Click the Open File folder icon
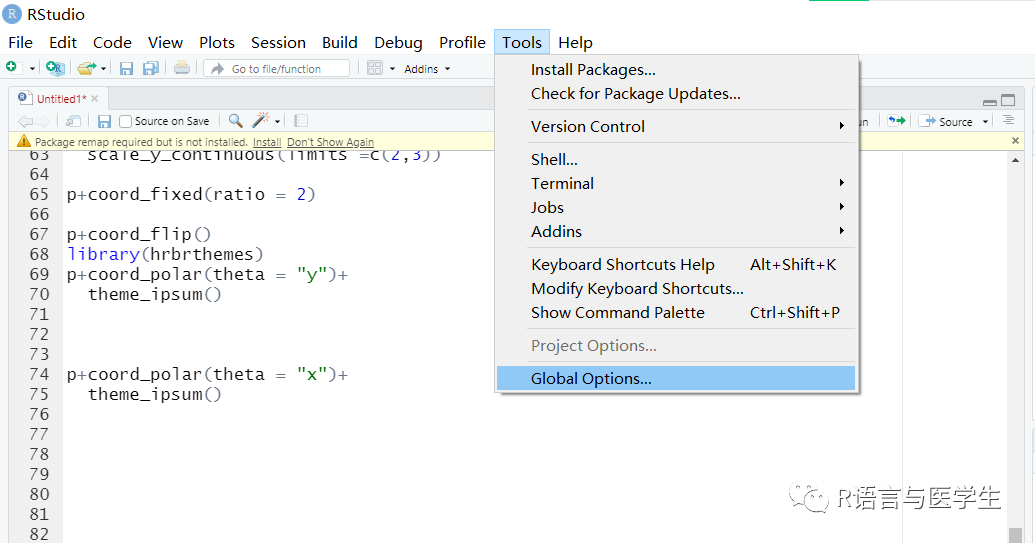1035x543 pixels. coord(86,68)
